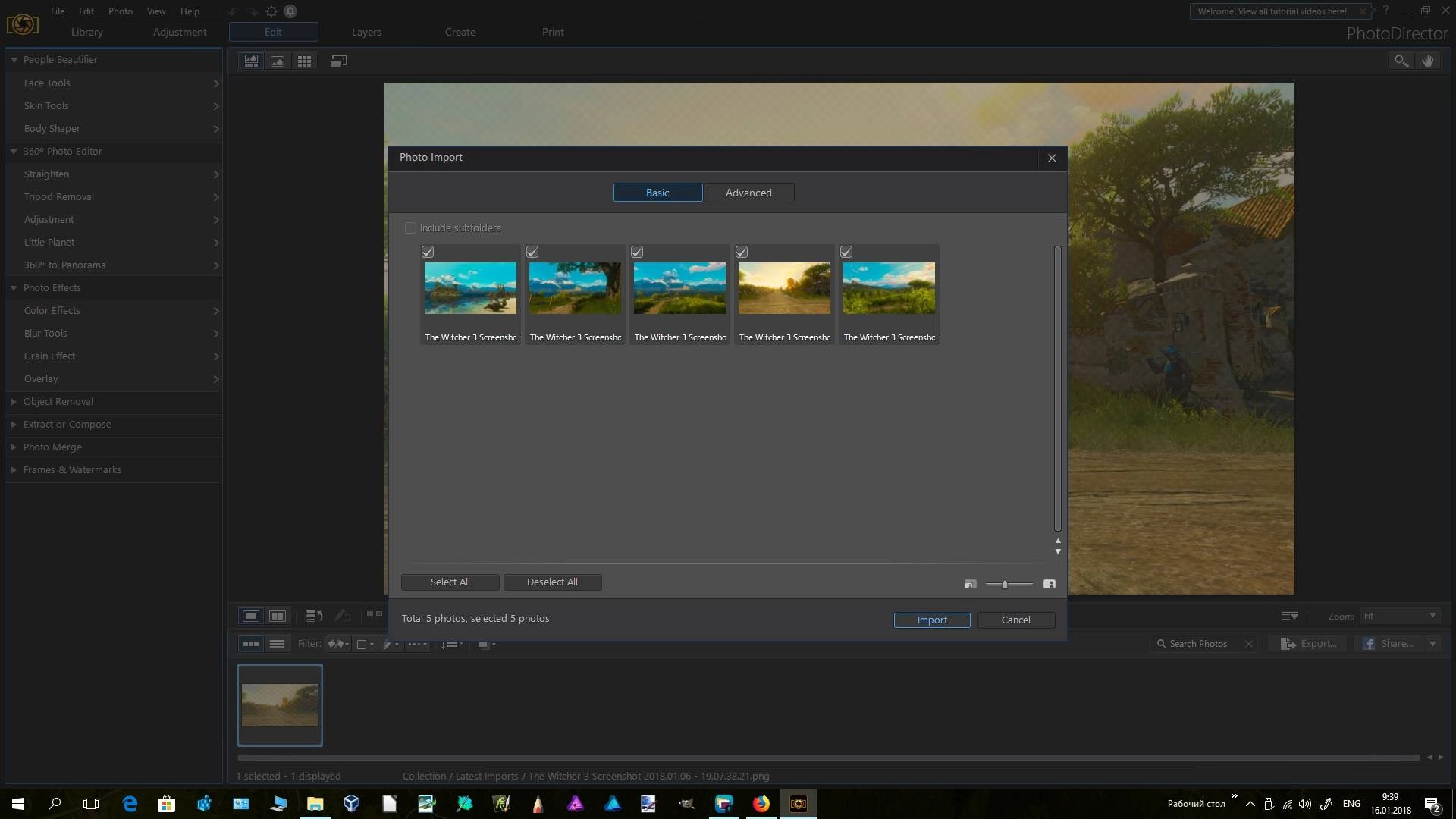This screenshot has width=1456, height=819.
Task: Dismiss the tutorial welcome banner
Action: (1363, 11)
